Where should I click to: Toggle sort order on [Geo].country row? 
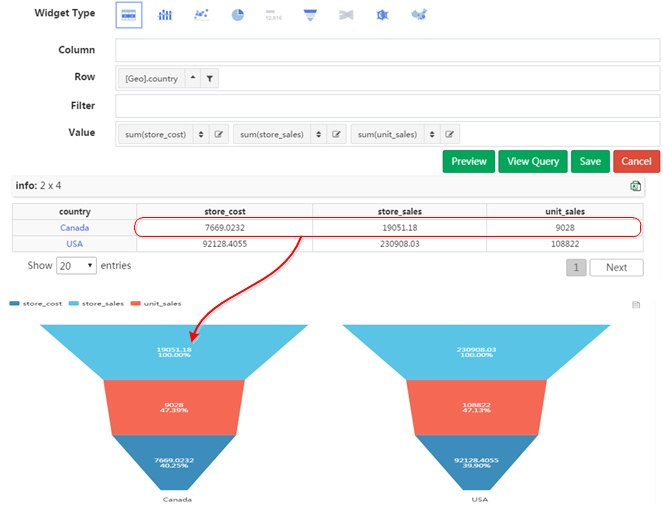tap(193, 78)
